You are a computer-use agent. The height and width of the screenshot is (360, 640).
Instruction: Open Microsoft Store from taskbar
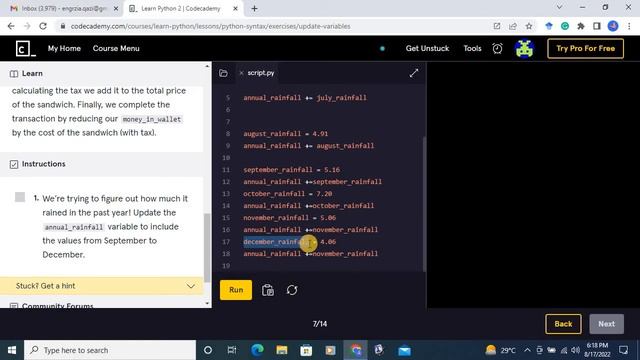click(306, 350)
